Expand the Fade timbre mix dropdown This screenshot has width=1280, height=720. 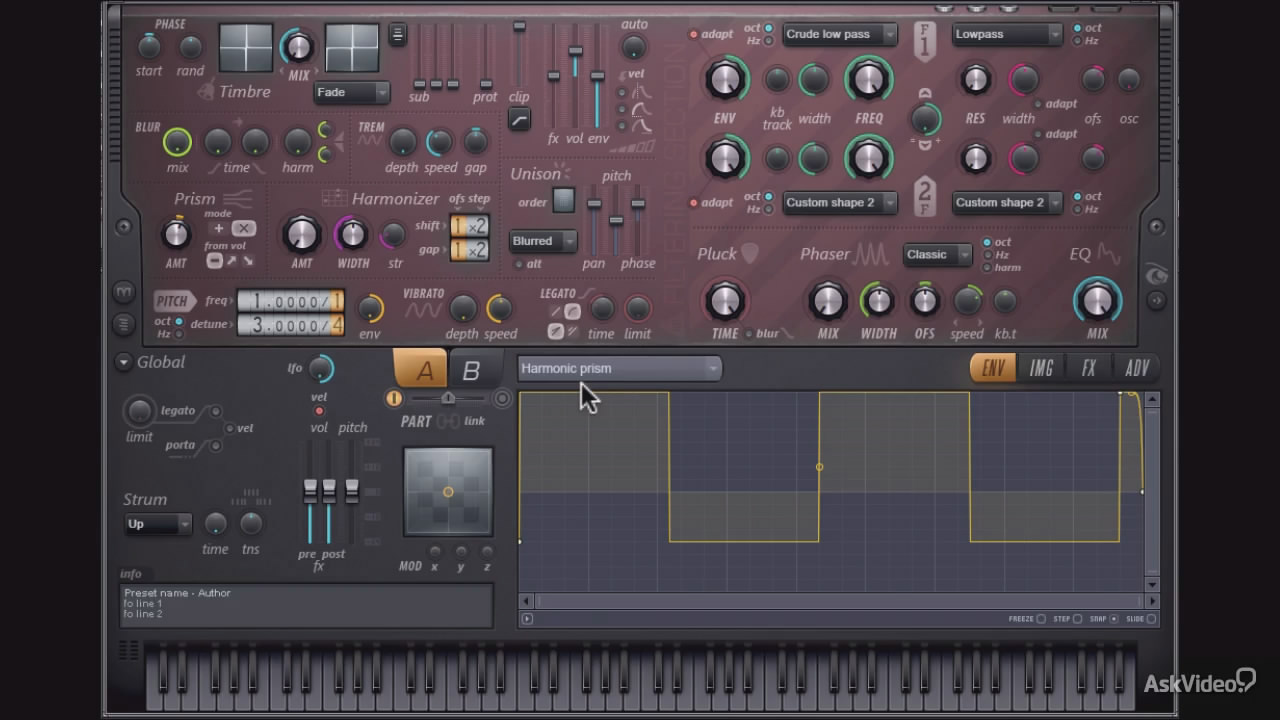[351, 92]
